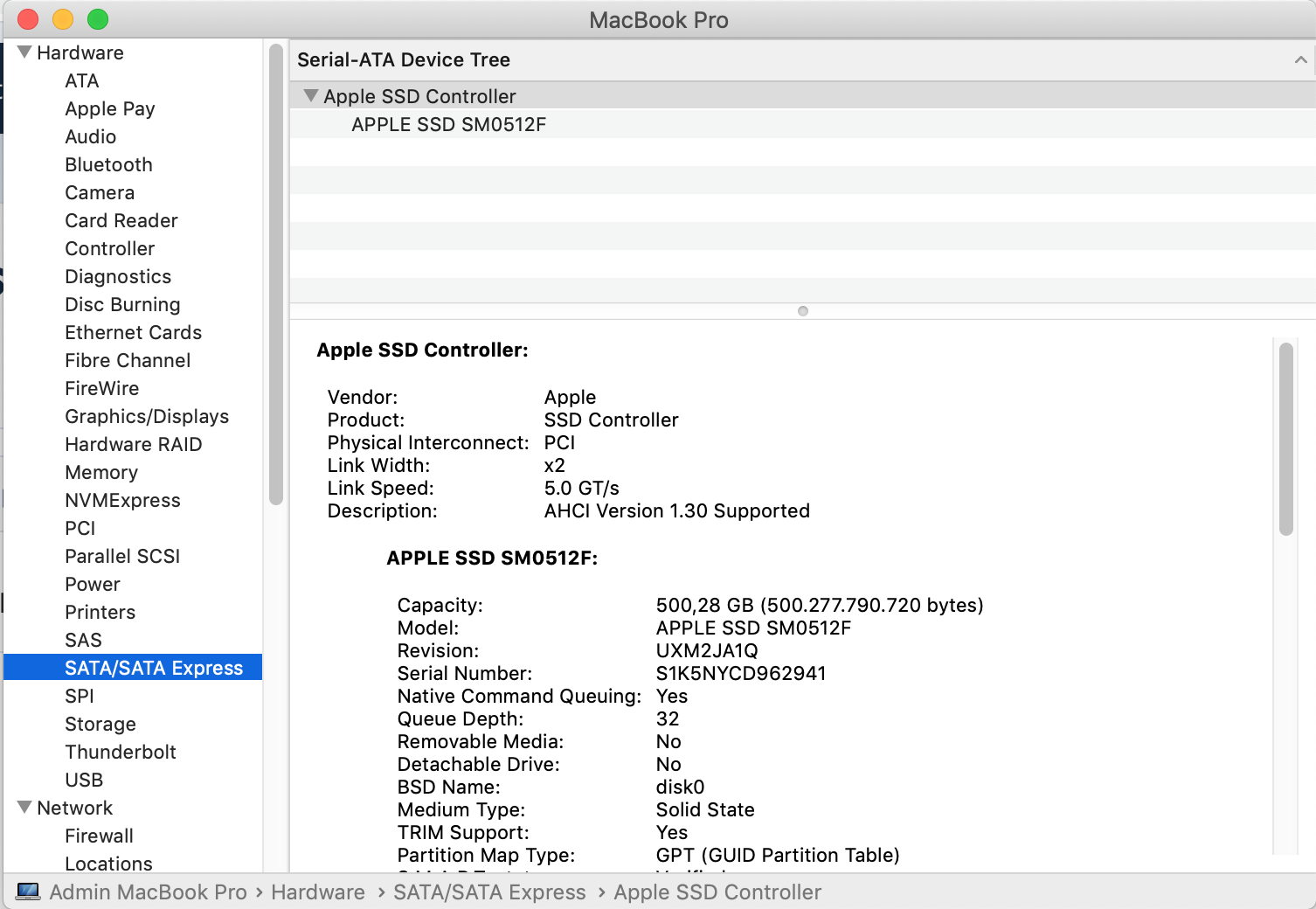The image size is (1316, 909).
Task: Open Firewall under Network
Action: point(100,836)
